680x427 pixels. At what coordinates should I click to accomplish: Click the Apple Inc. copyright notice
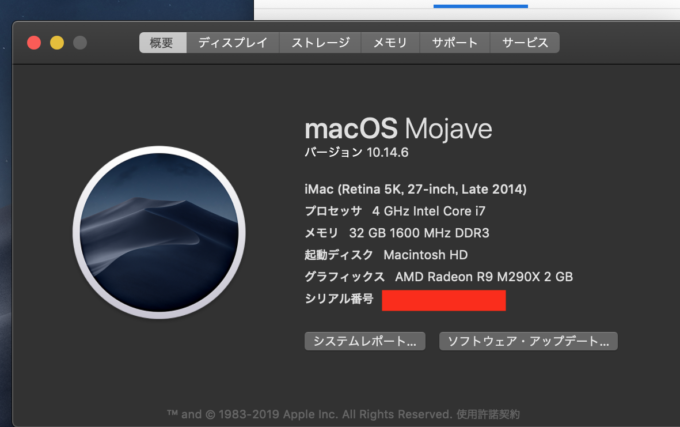click(x=310, y=414)
